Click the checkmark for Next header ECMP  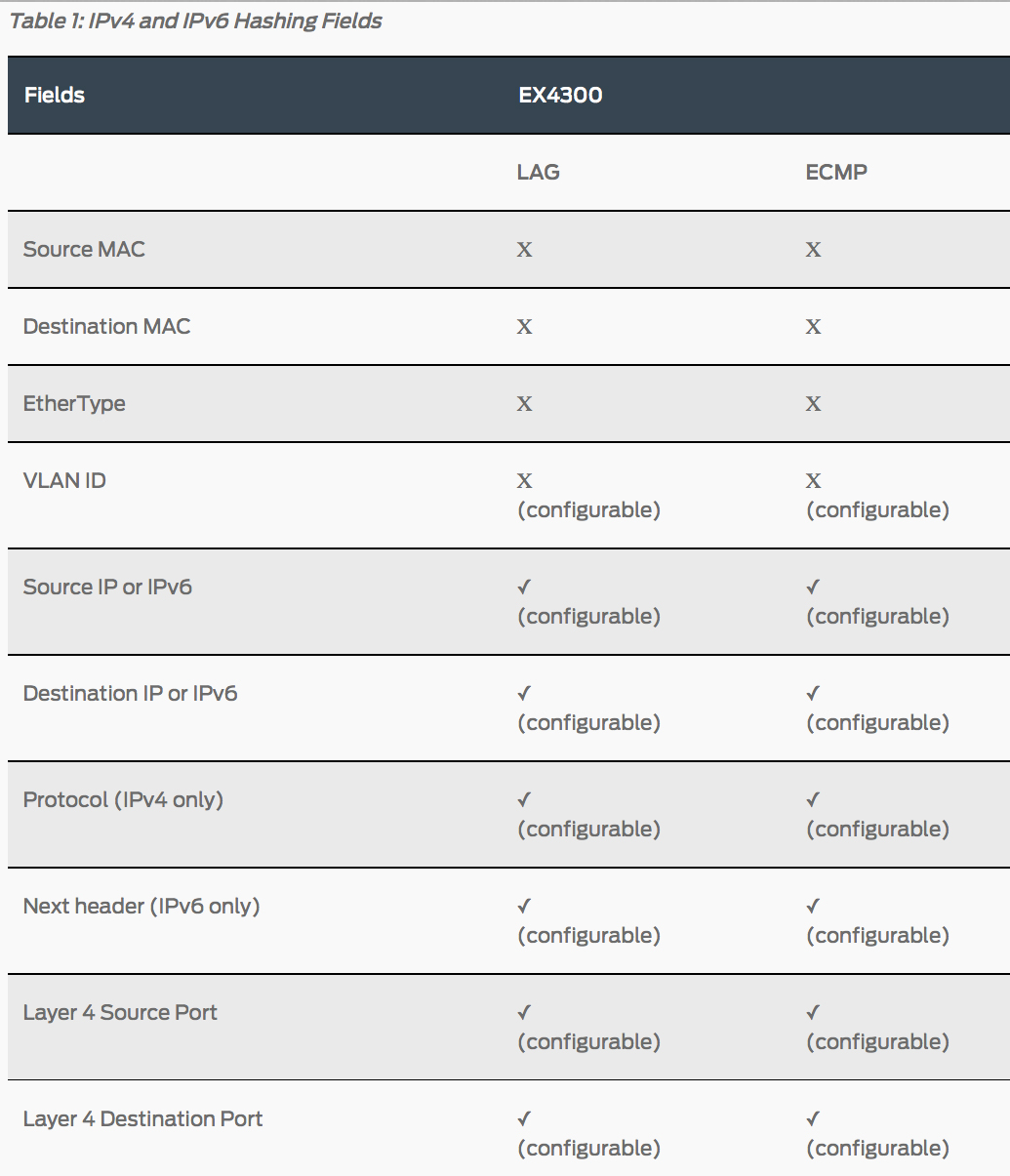coord(813,906)
